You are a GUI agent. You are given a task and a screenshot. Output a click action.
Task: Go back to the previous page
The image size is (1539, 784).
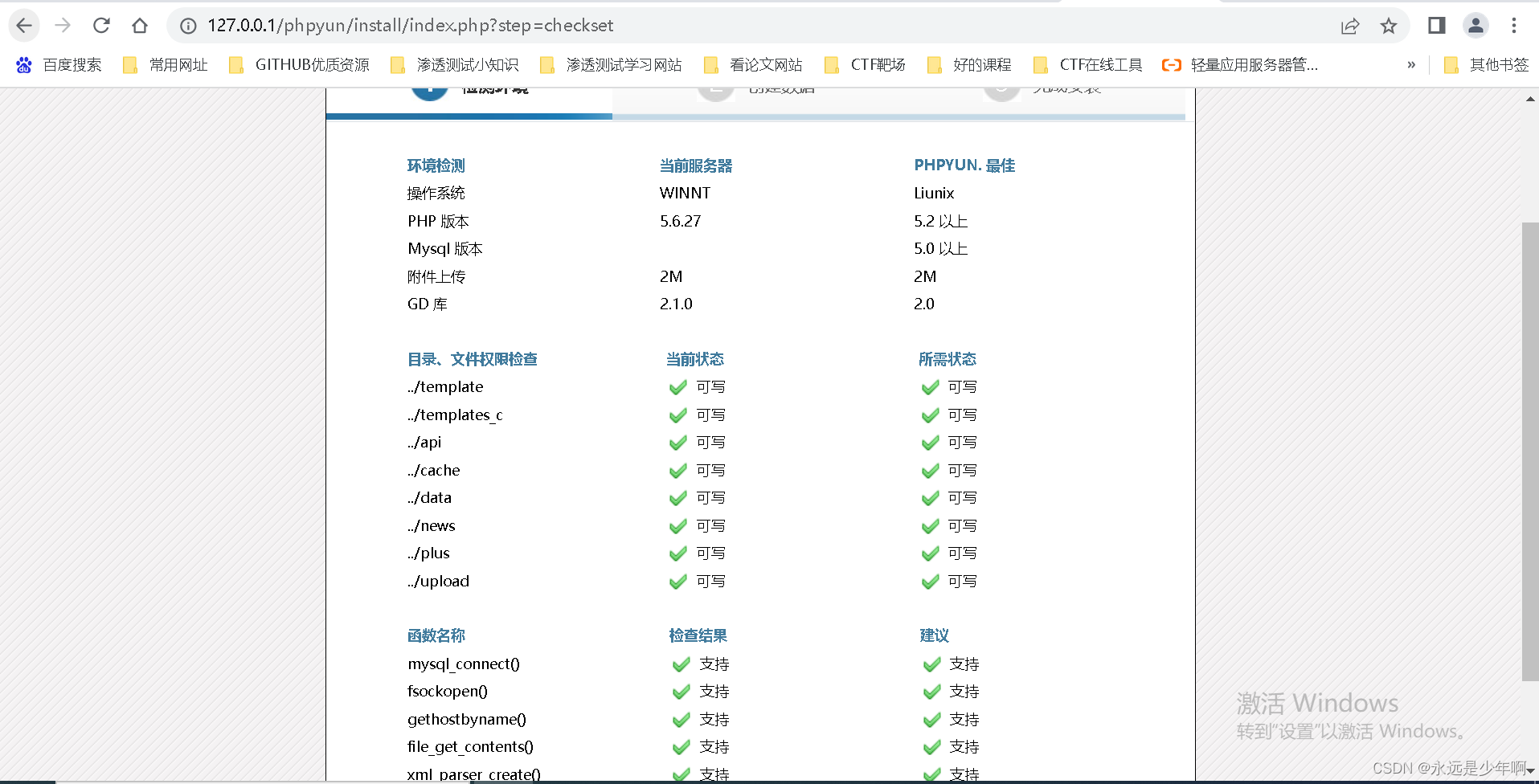[24, 26]
